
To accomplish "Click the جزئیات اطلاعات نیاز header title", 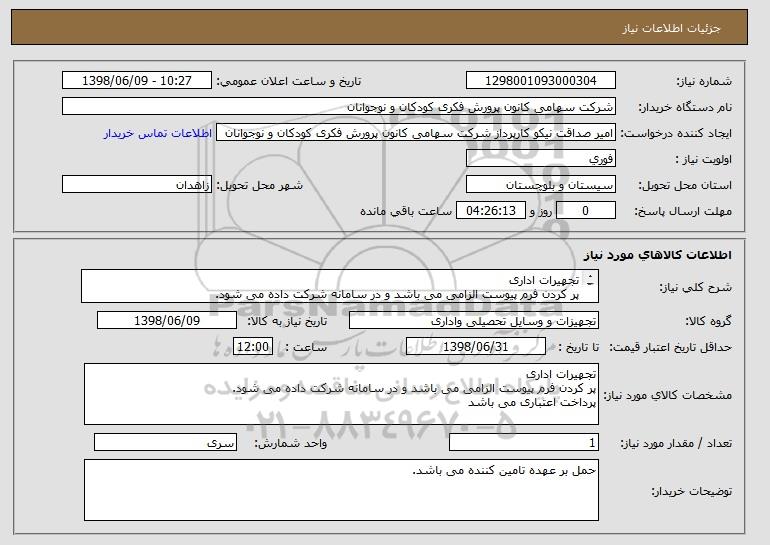I will [671, 28].
